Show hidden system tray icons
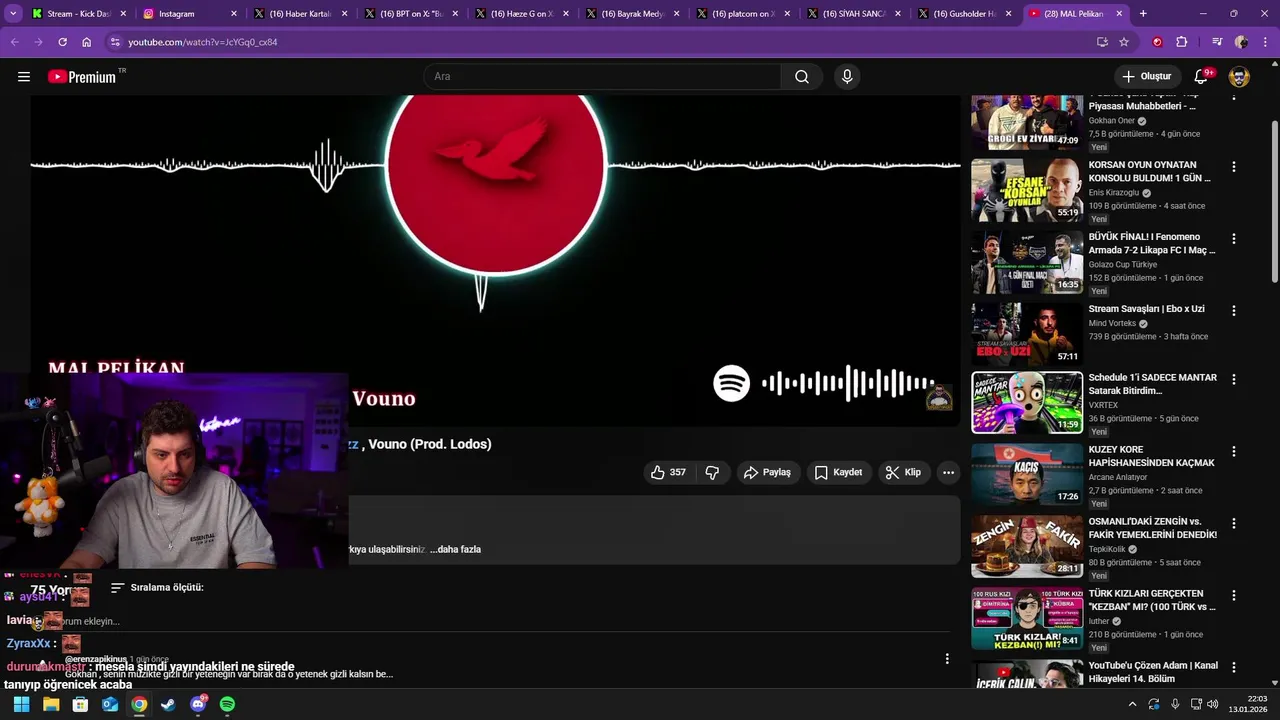 [x=1132, y=704]
